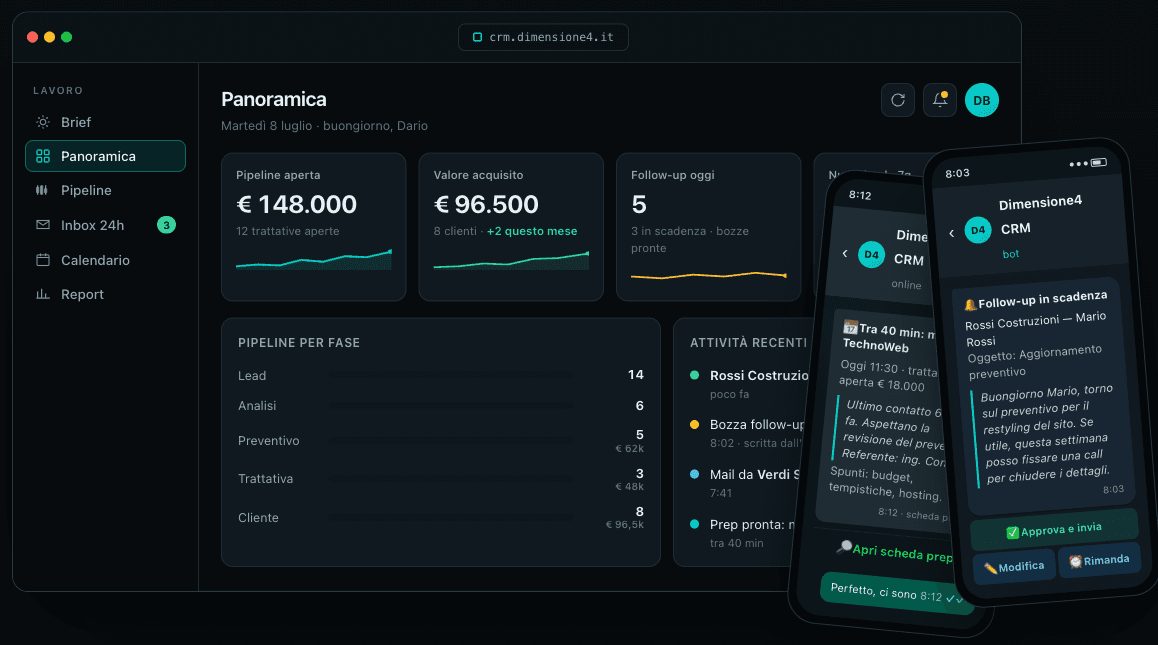Click yellow dot beside Bozza follow-up
This screenshot has height=645, width=1158.
694,424
